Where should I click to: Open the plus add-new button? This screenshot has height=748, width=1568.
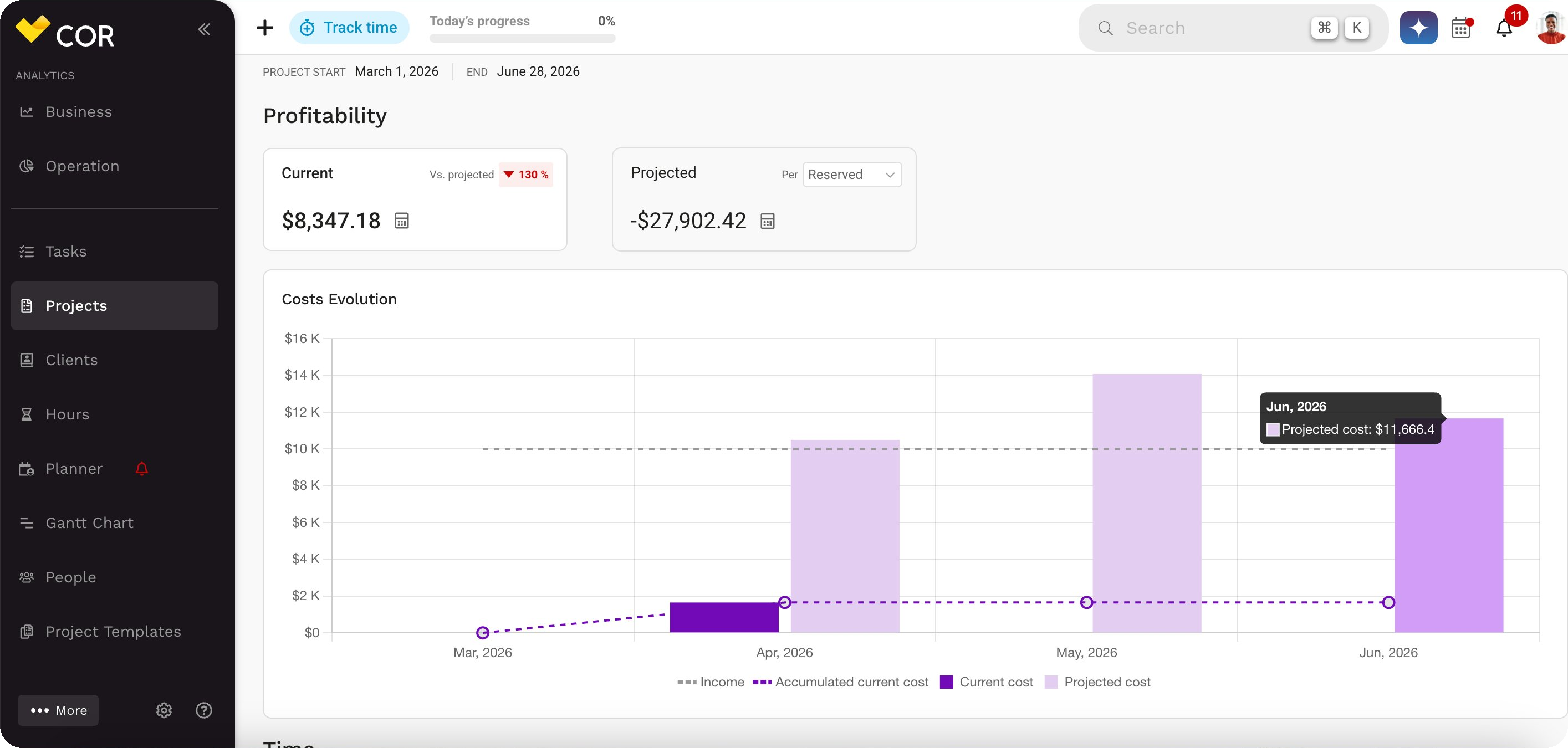coord(265,28)
